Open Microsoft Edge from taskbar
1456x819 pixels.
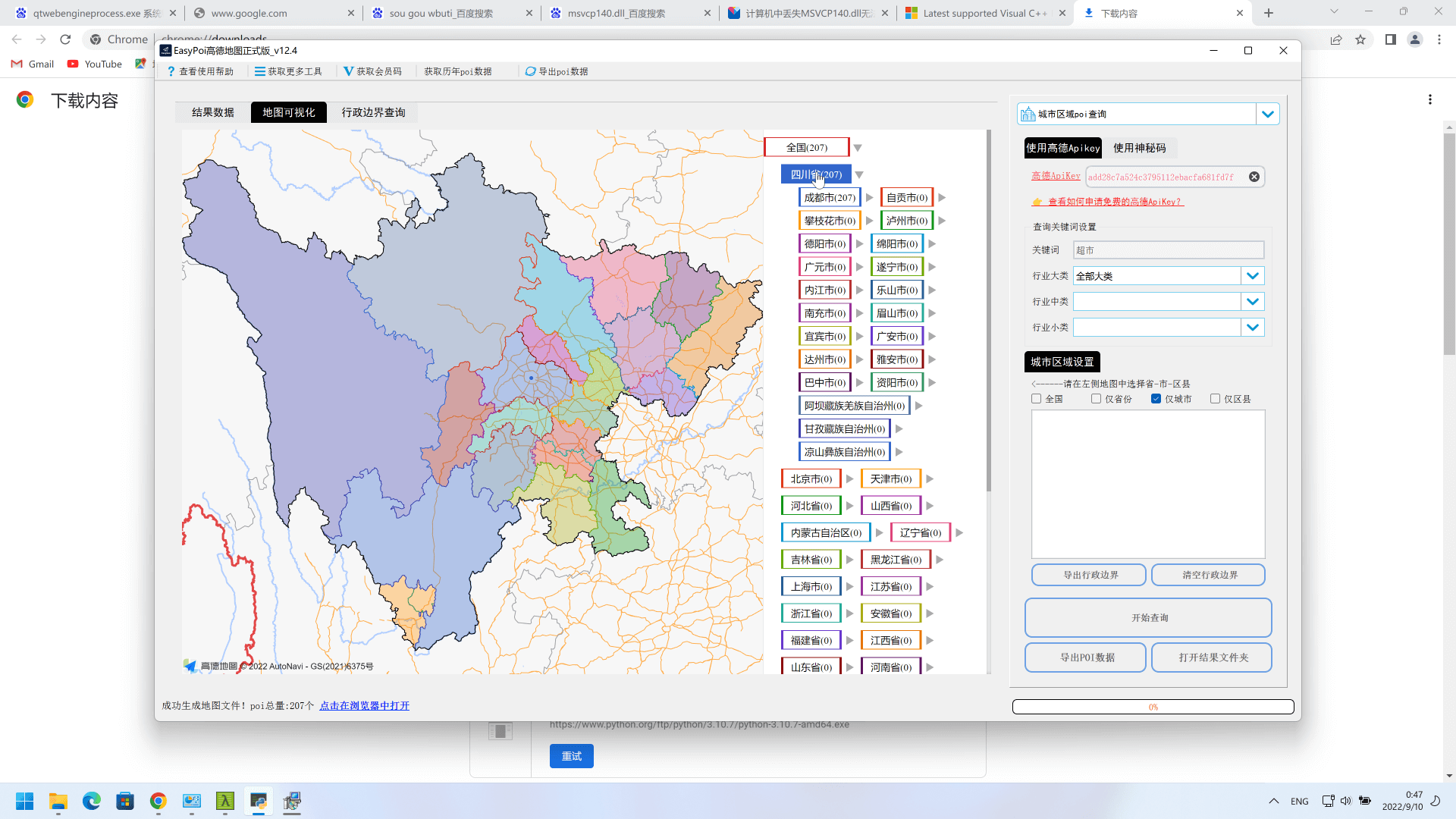coord(92,802)
